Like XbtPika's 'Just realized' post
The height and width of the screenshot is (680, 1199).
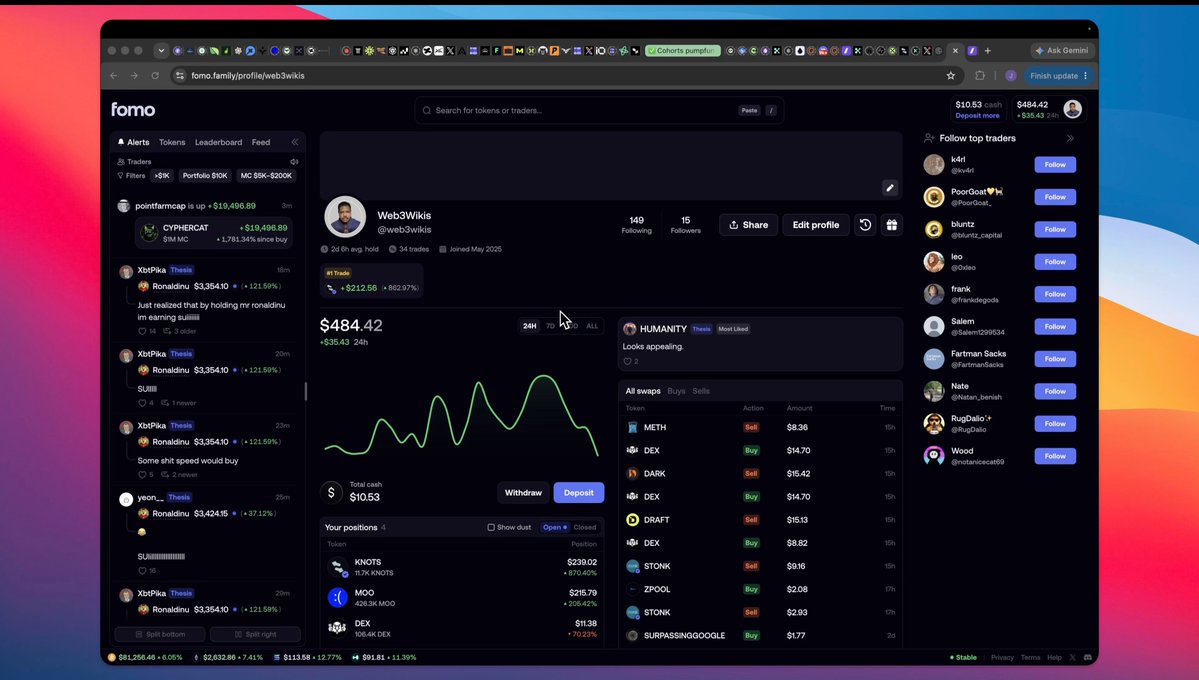pos(141,331)
